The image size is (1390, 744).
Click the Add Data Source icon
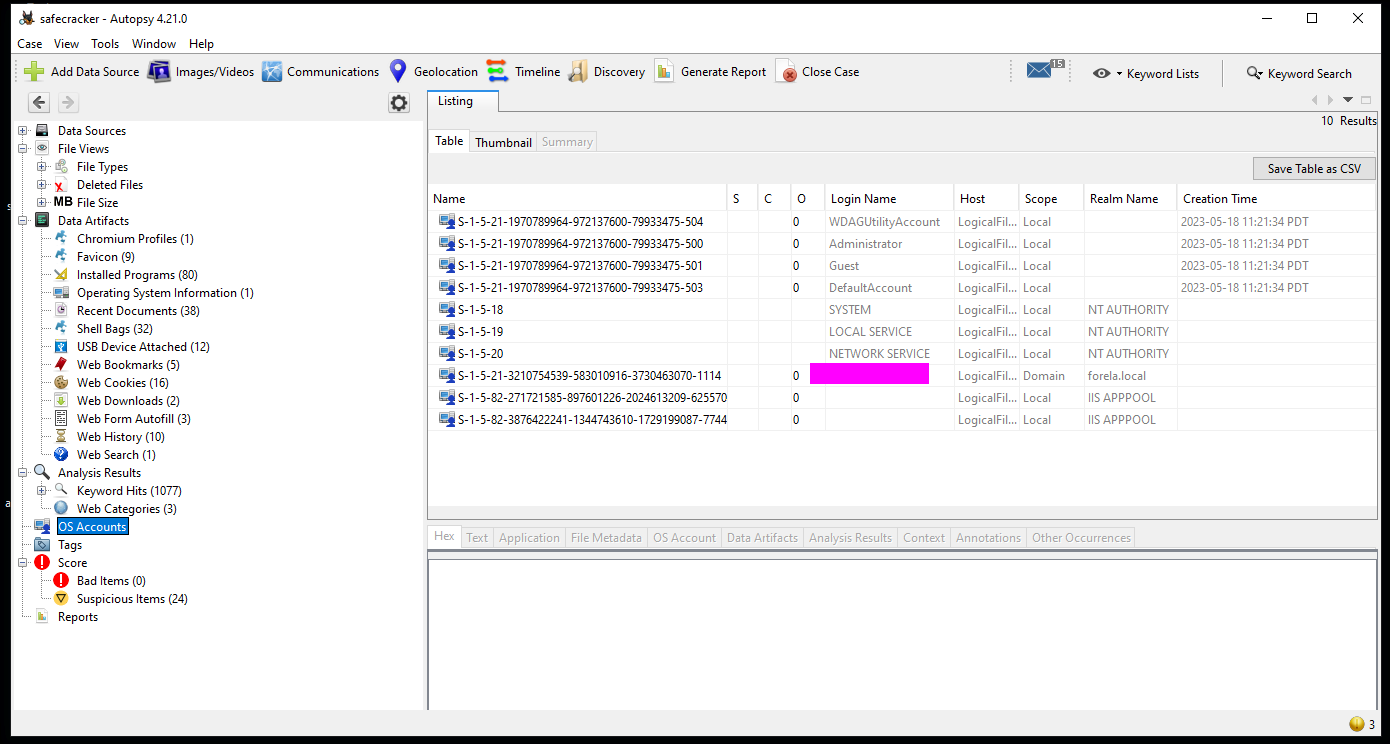34,72
